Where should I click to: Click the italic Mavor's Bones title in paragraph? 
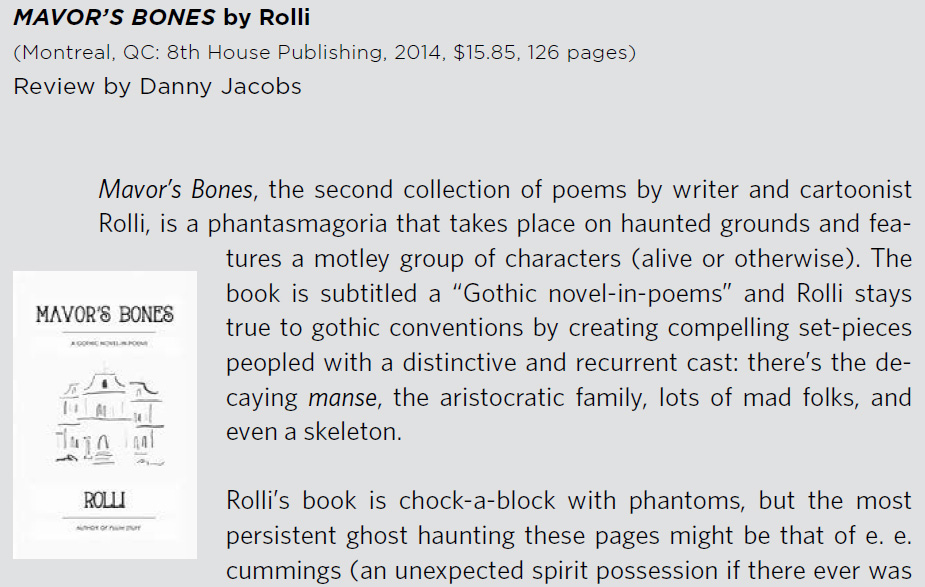click(176, 190)
